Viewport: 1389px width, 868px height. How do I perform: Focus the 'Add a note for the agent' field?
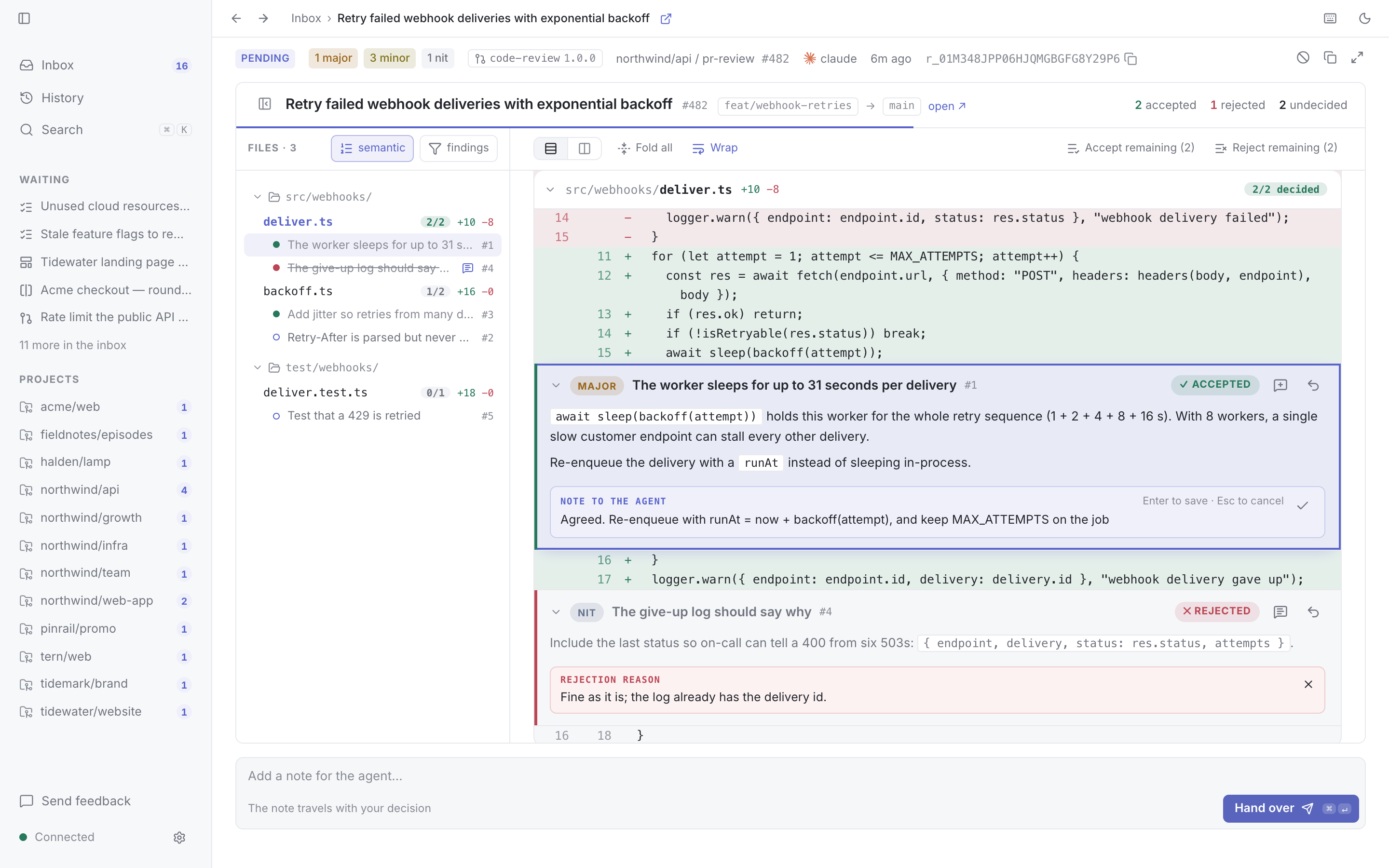(x=800, y=776)
